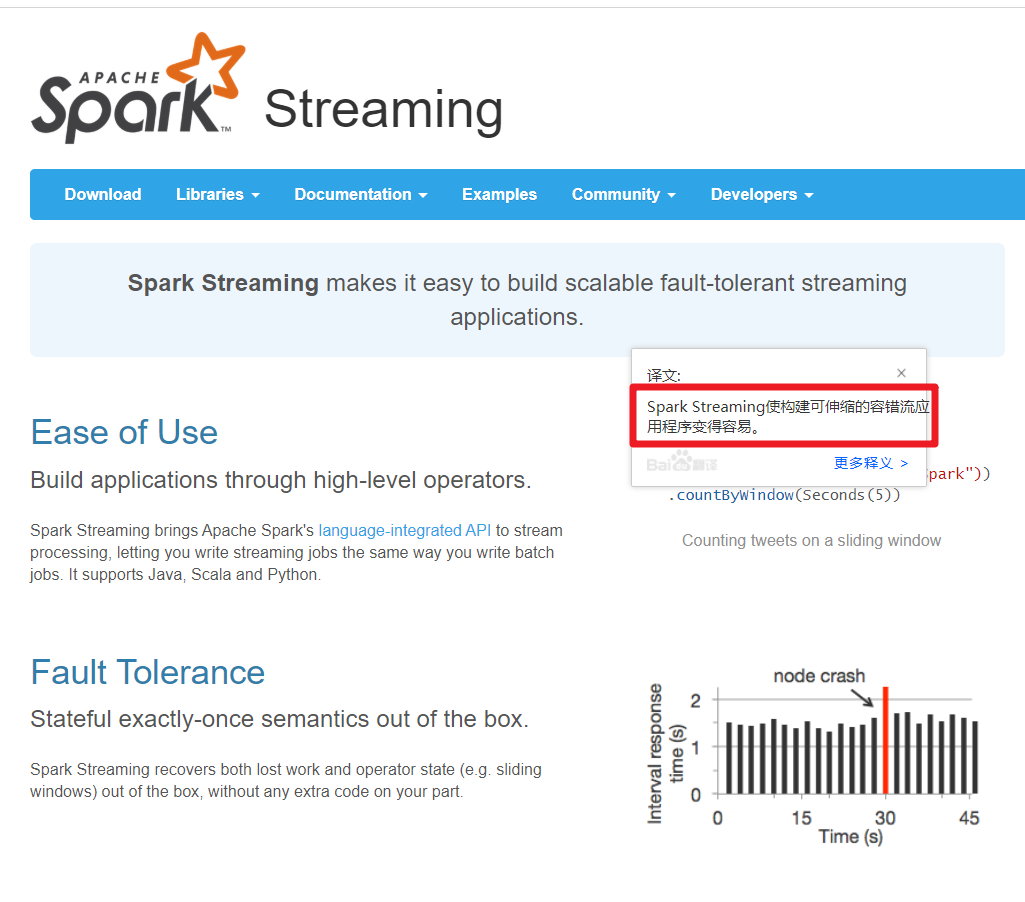This screenshot has width=1025, height=902.
Task: Expand the Documentation dropdown menu
Action: pyautogui.click(x=361, y=194)
